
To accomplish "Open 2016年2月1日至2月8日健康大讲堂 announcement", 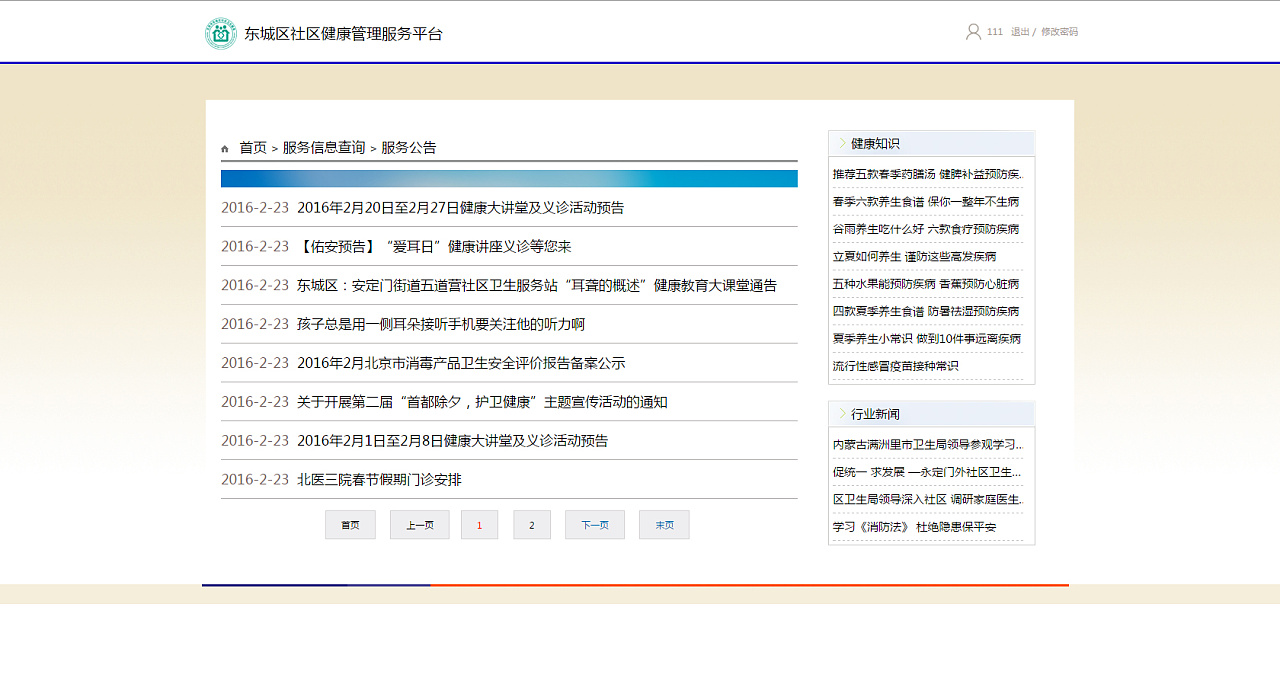I will click(452, 441).
